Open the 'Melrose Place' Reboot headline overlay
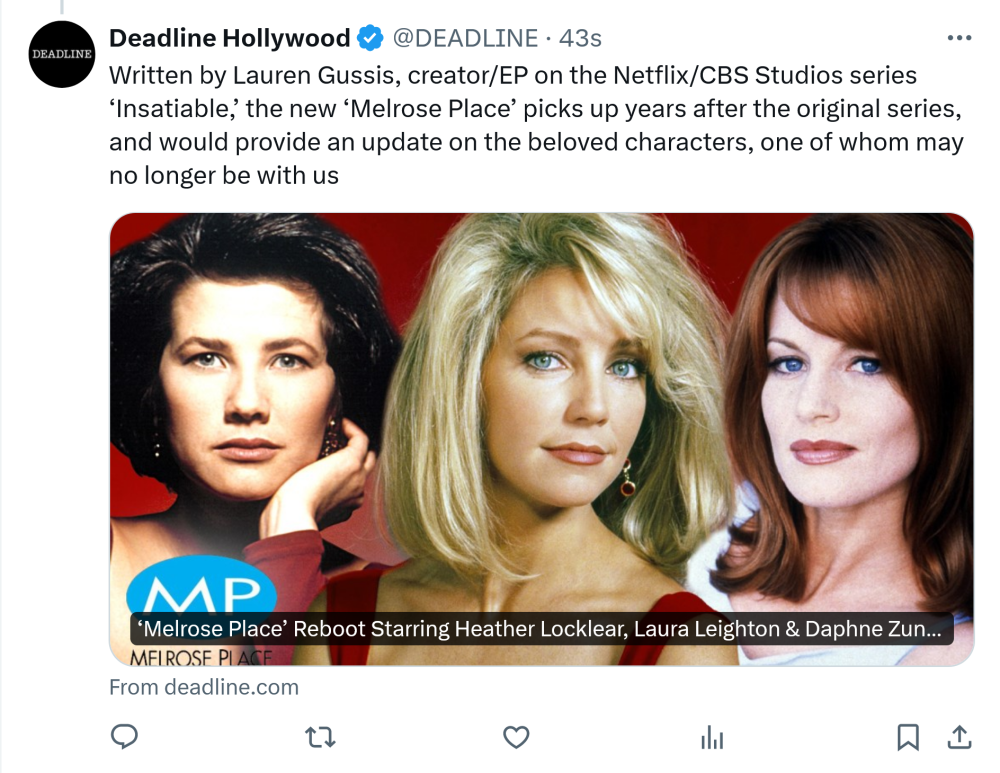 click(x=541, y=629)
